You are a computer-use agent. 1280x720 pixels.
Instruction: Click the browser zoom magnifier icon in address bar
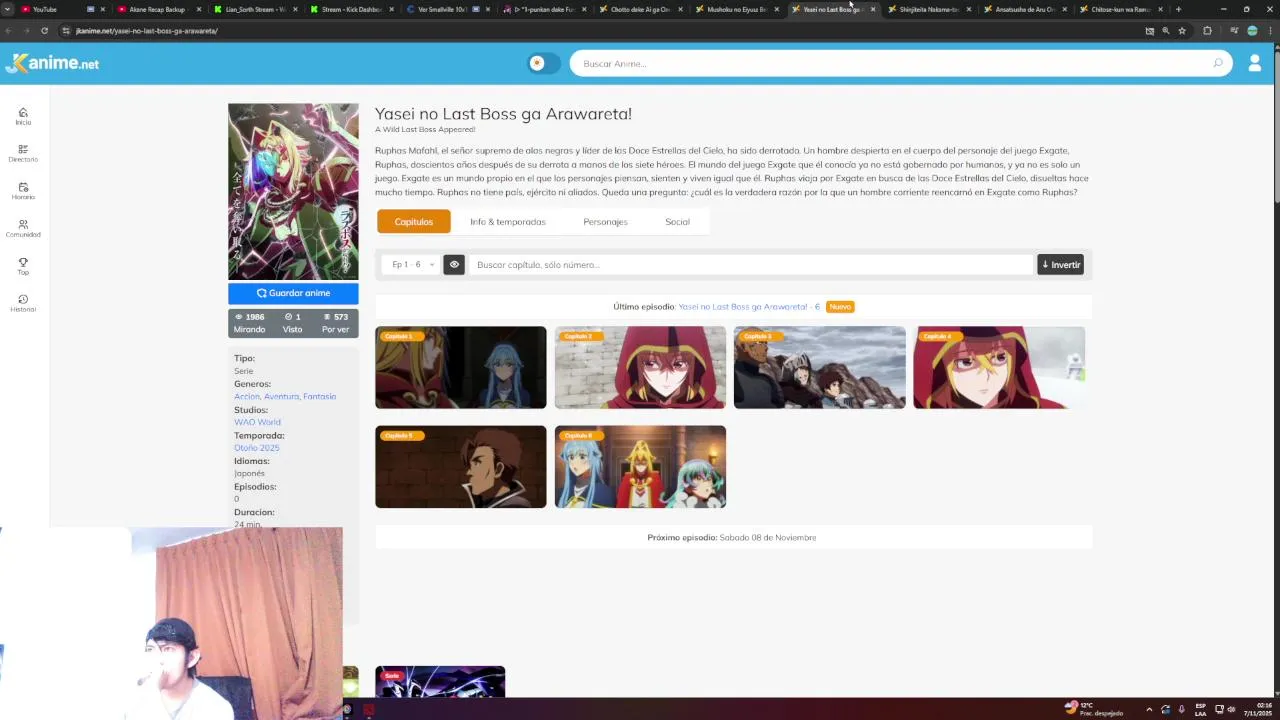1165,31
